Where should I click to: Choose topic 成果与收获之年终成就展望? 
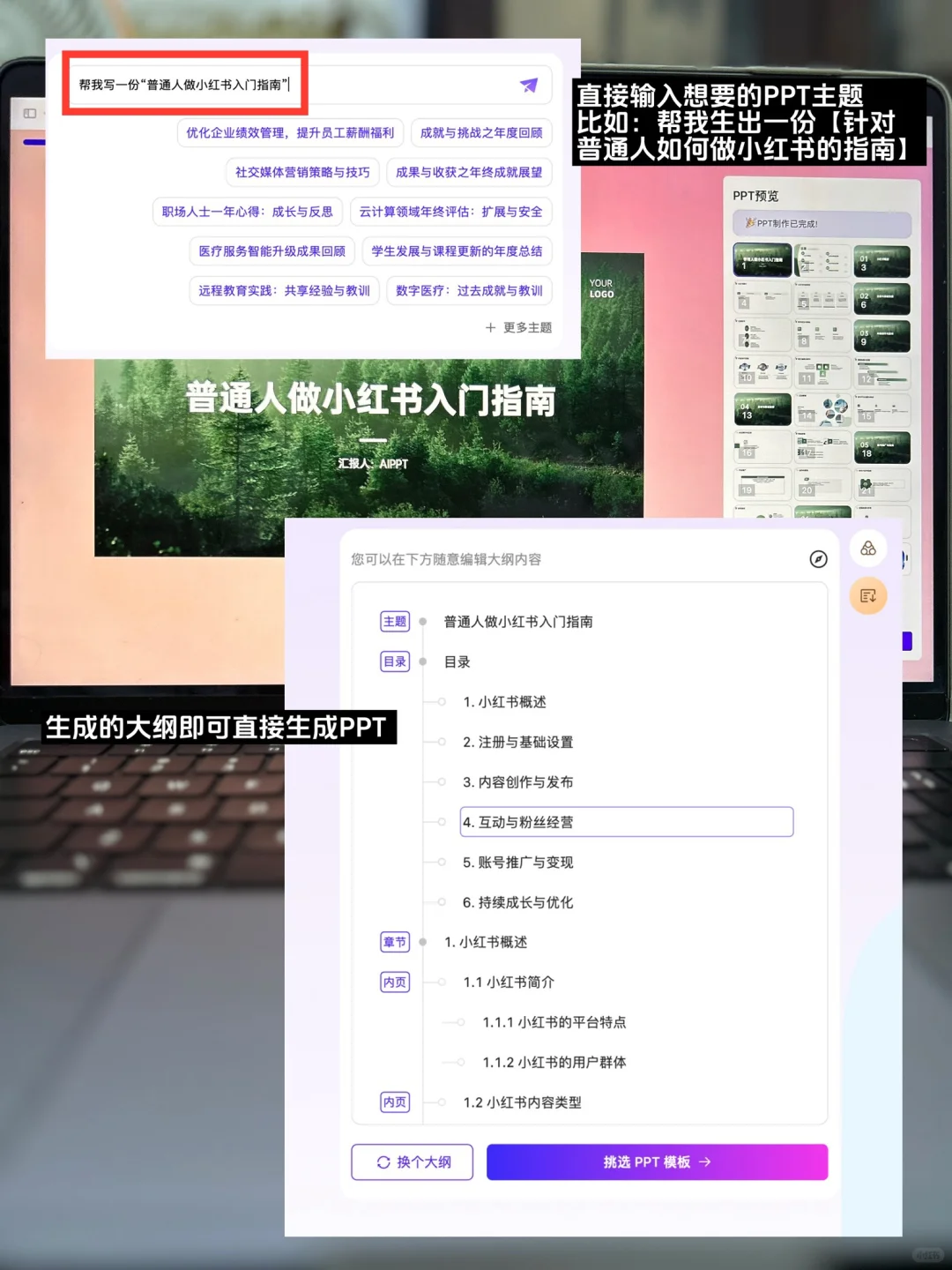[x=469, y=172]
